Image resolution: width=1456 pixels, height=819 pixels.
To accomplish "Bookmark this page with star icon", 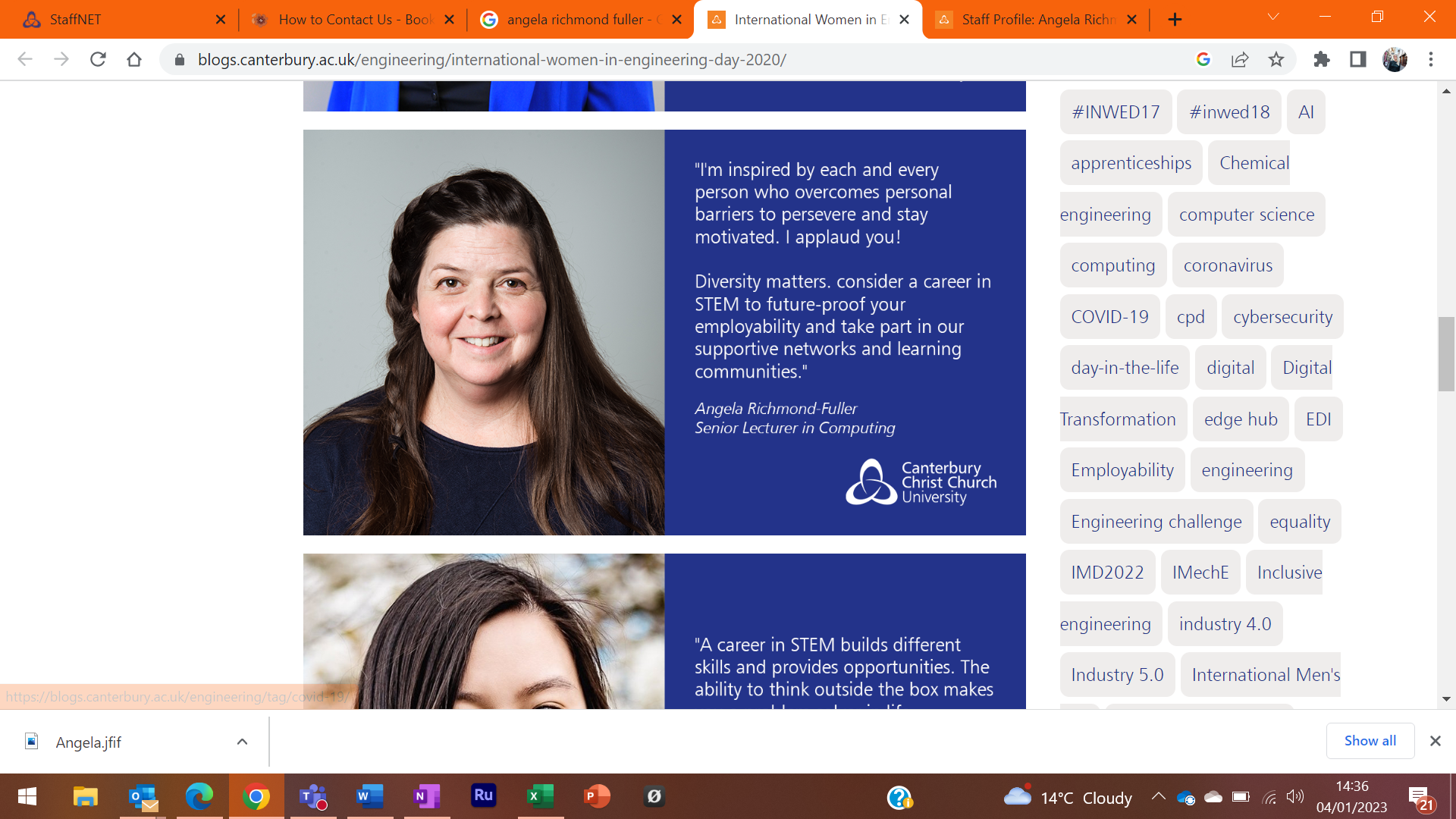I will 1276,59.
